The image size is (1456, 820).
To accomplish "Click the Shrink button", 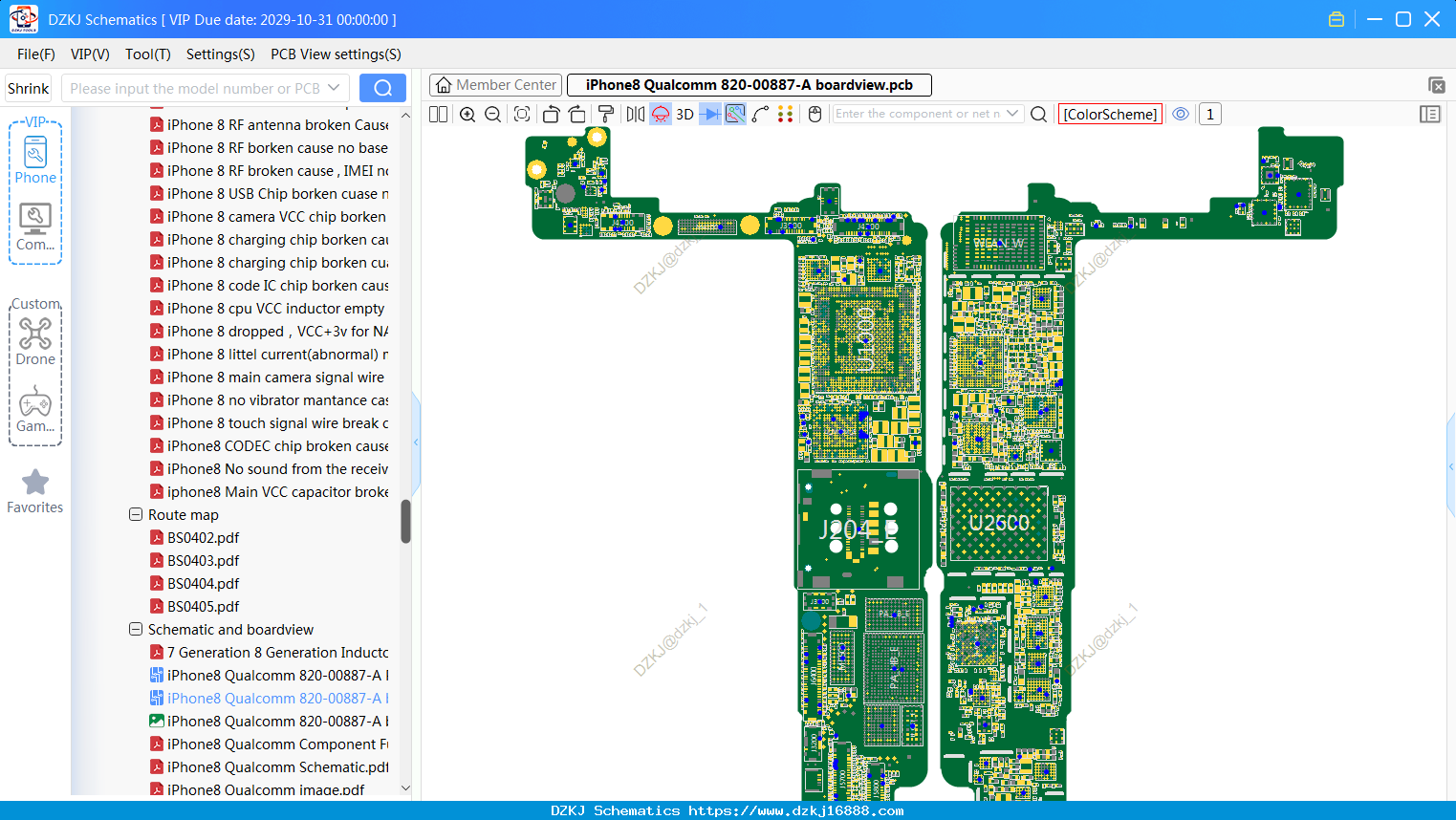I will pos(28,88).
